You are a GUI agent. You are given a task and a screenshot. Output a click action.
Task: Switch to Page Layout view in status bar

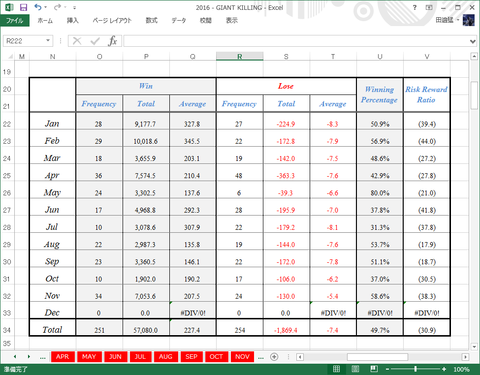point(355,369)
